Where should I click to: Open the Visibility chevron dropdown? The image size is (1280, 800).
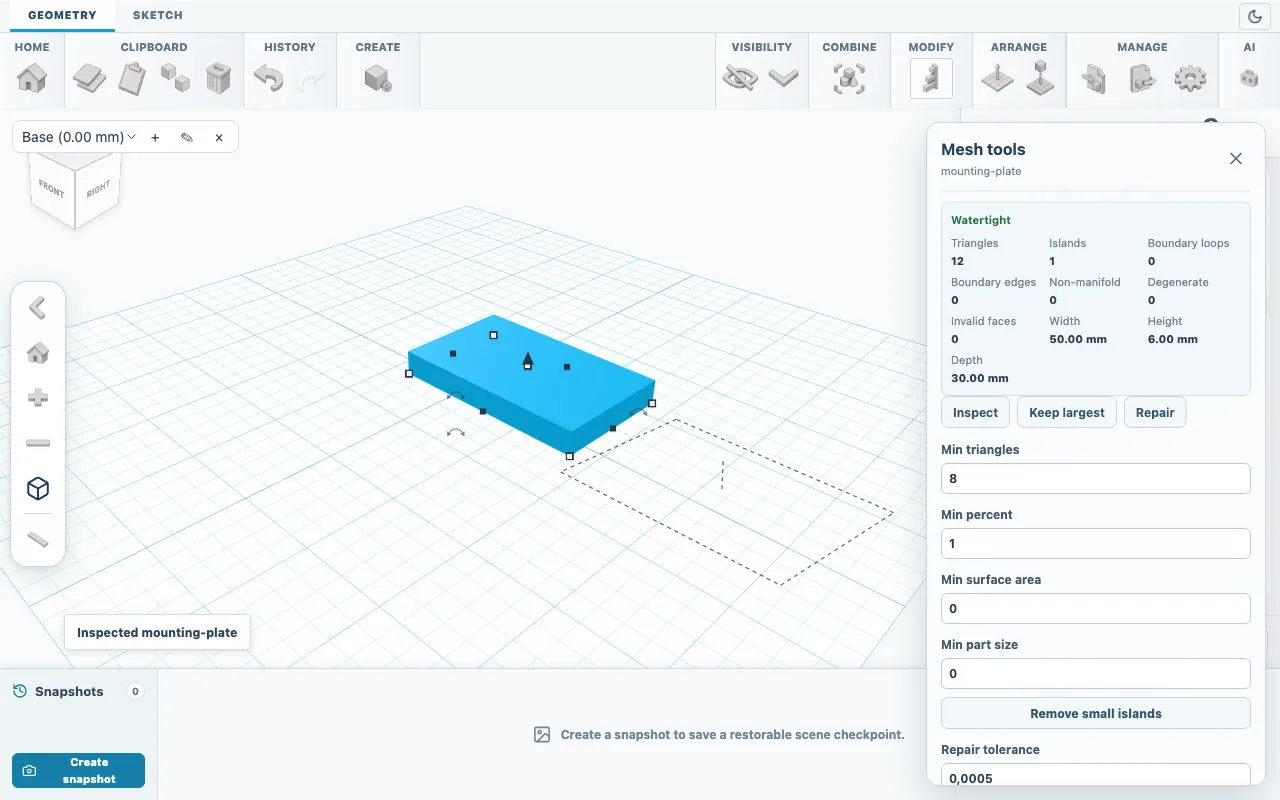coord(783,78)
